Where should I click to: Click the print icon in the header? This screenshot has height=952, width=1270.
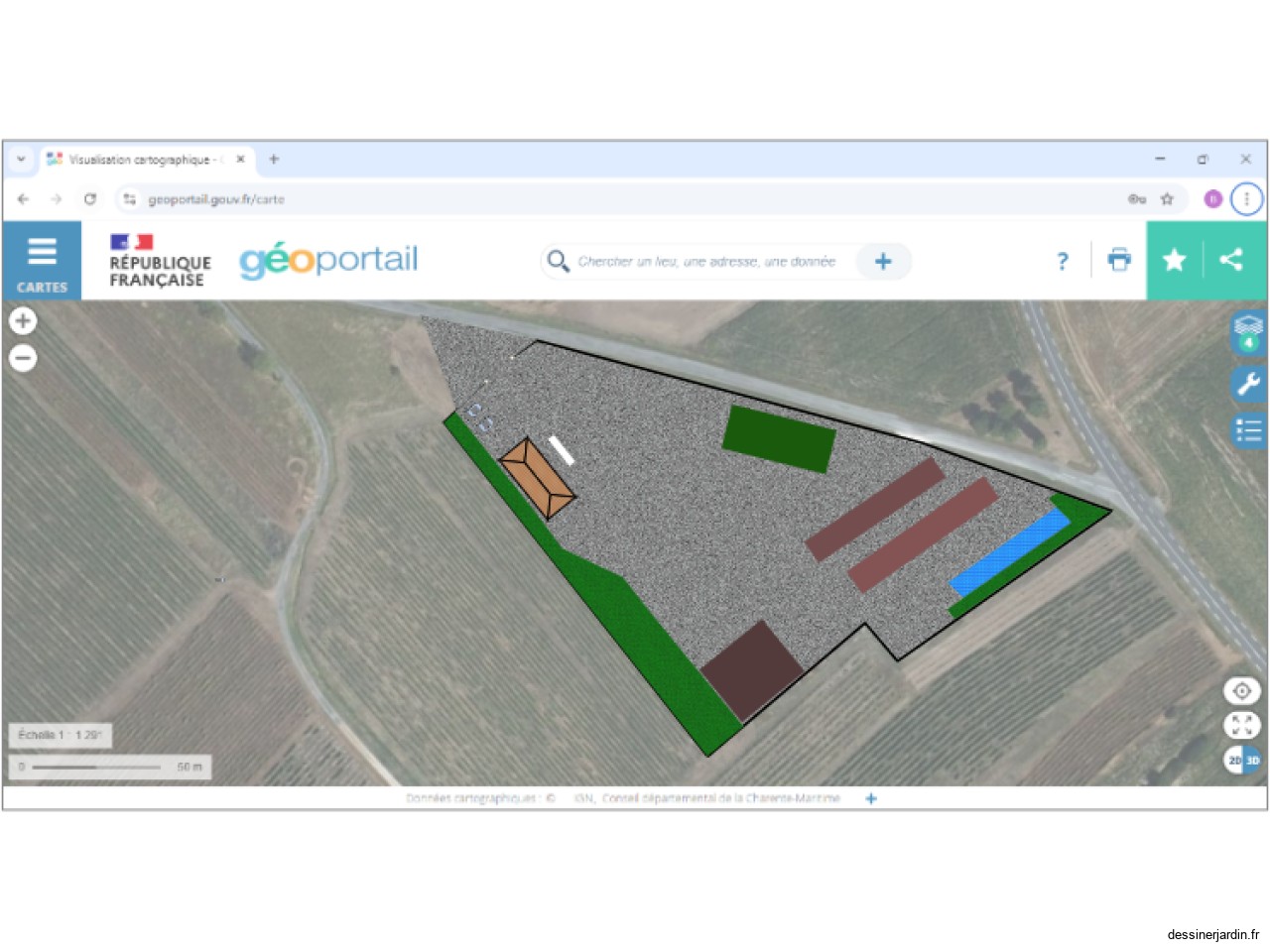tap(1119, 260)
